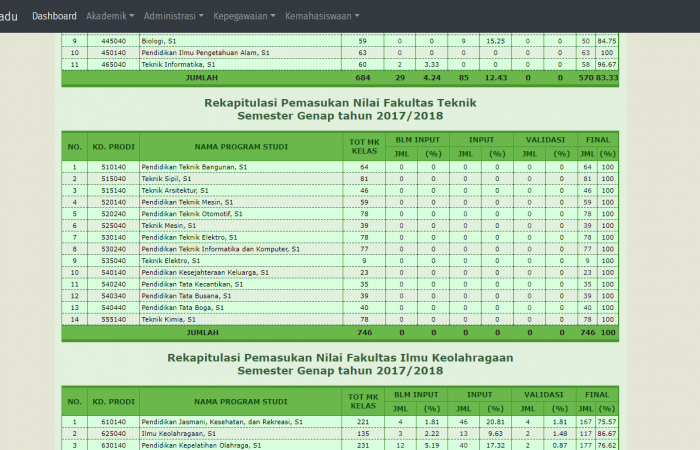Open the Dashboard menu item
The width and height of the screenshot is (700, 450).
point(54,16)
